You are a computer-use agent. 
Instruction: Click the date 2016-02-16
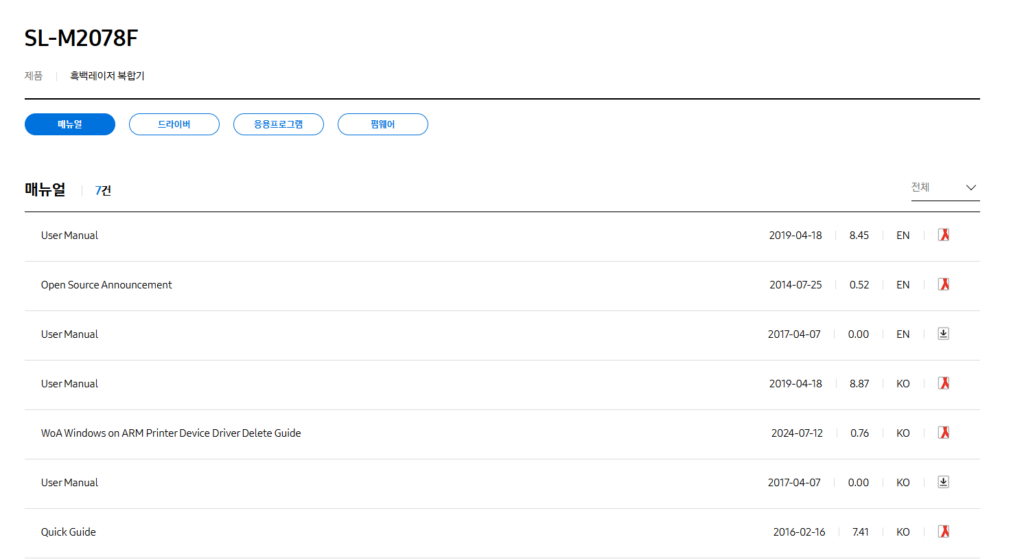point(799,532)
